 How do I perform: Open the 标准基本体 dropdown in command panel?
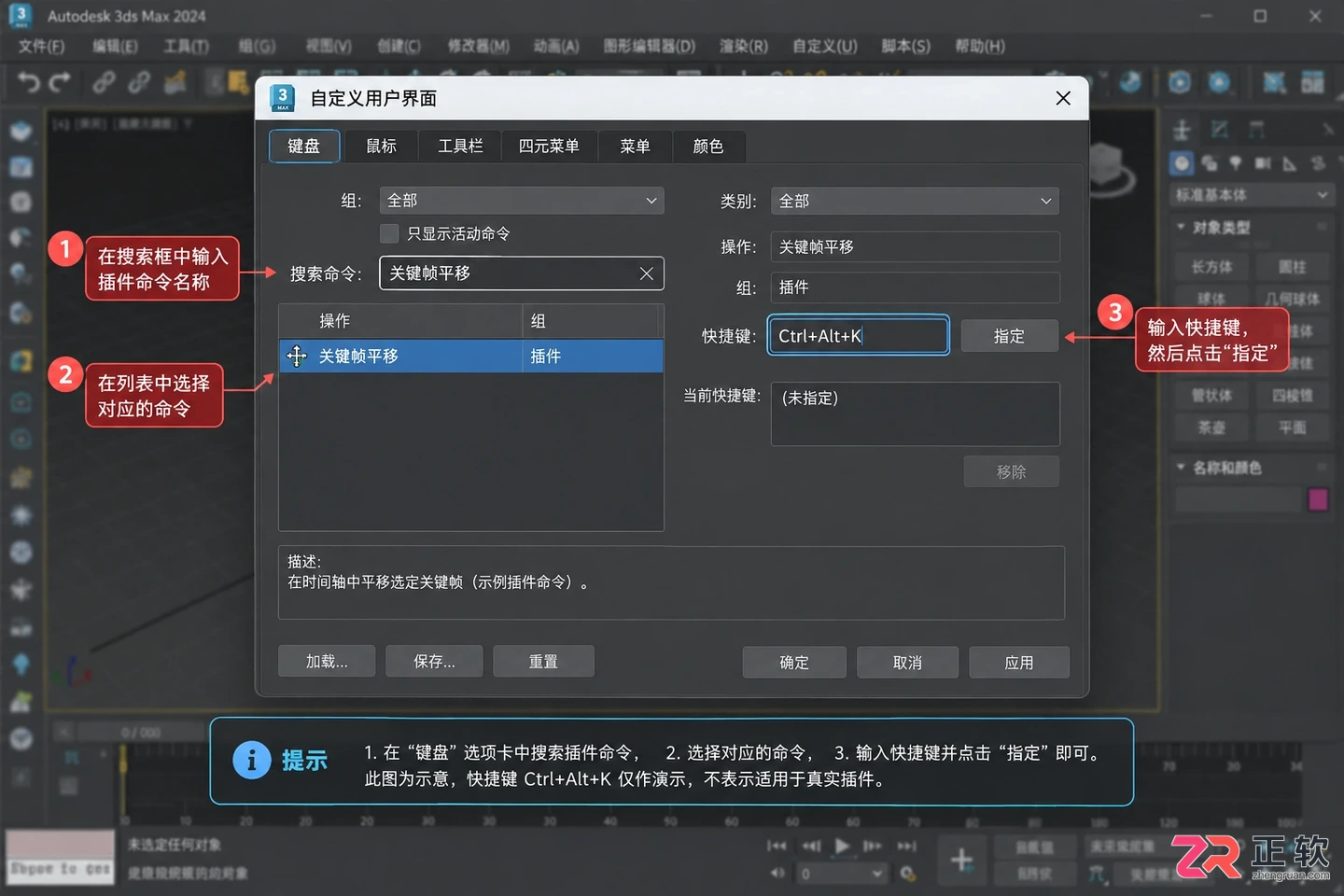[1252, 195]
